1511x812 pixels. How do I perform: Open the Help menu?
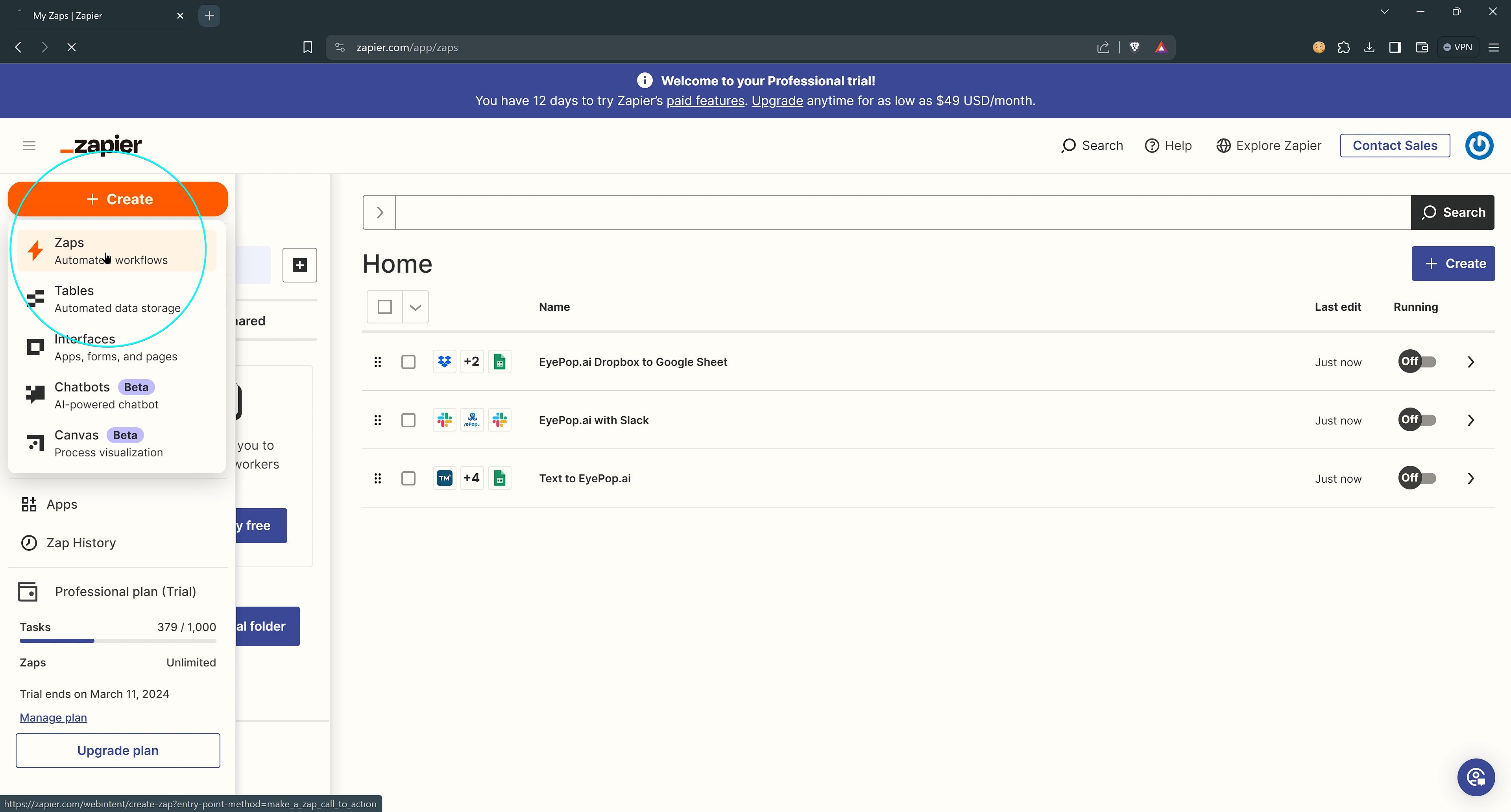(x=1168, y=145)
